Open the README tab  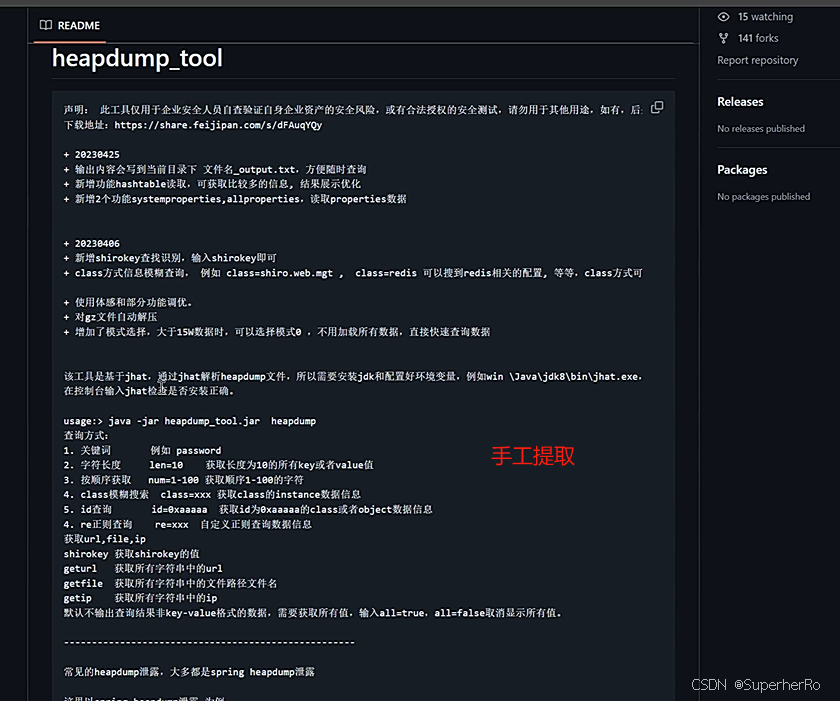tap(70, 25)
